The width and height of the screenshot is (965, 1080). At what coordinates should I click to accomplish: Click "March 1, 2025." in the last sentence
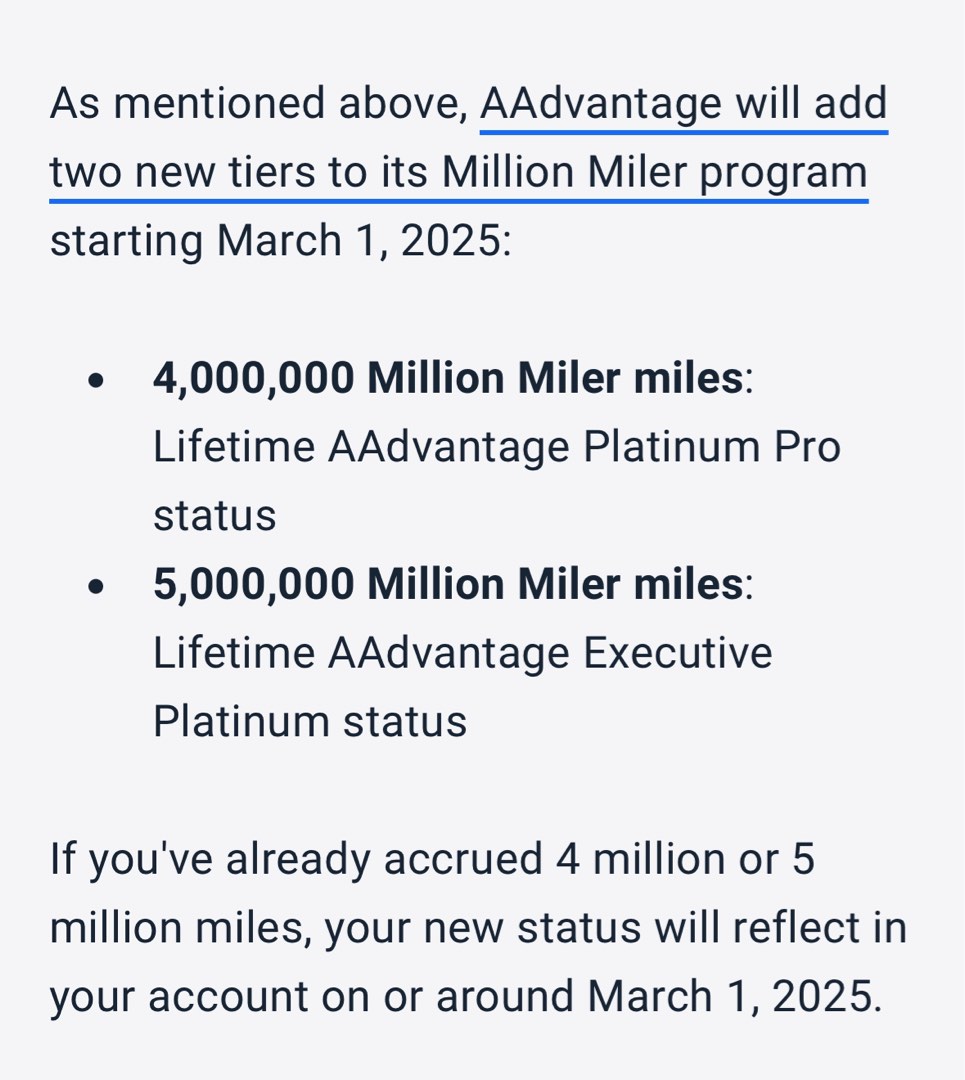point(734,997)
